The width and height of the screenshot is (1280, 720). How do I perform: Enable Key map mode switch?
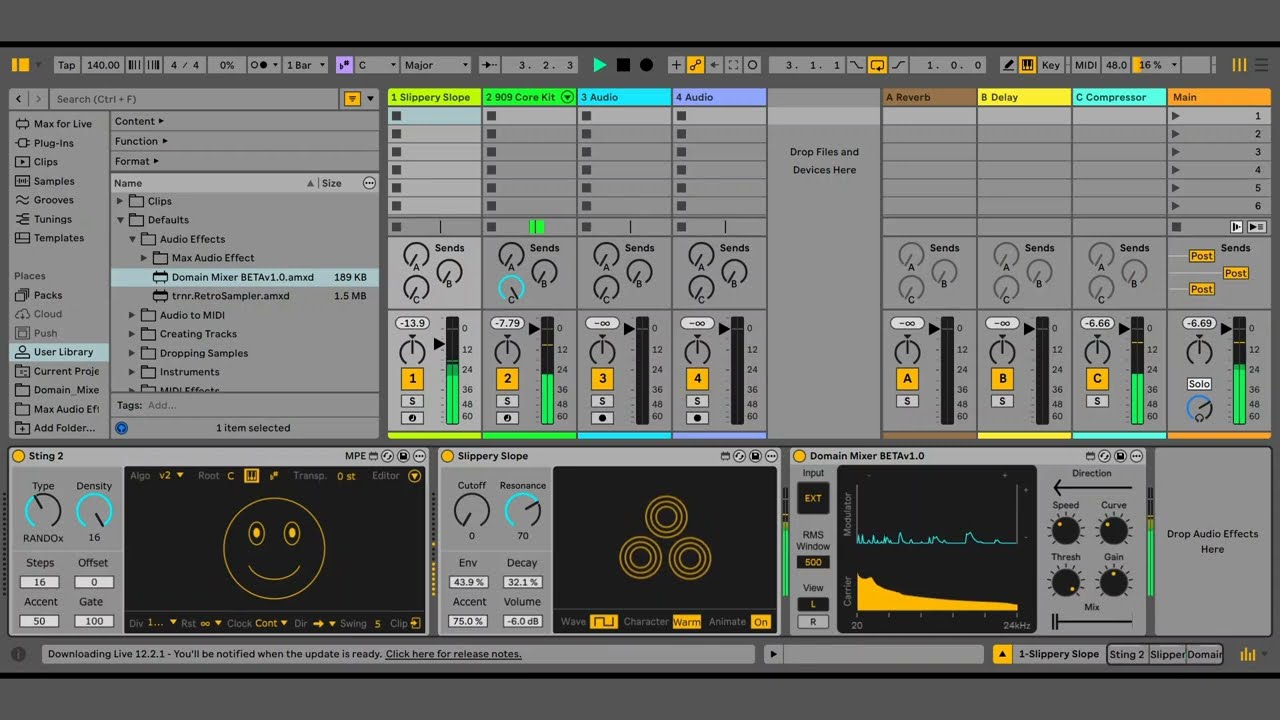click(x=1051, y=65)
